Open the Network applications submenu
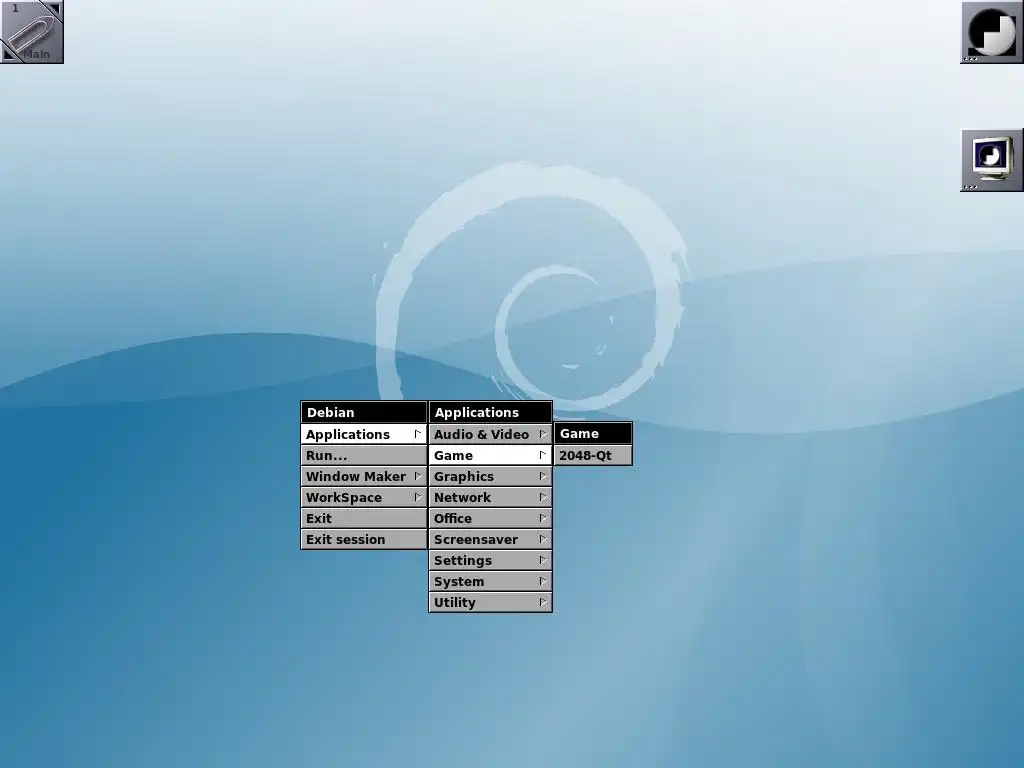Image resolution: width=1024 pixels, height=768 pixels. (490, 497)
